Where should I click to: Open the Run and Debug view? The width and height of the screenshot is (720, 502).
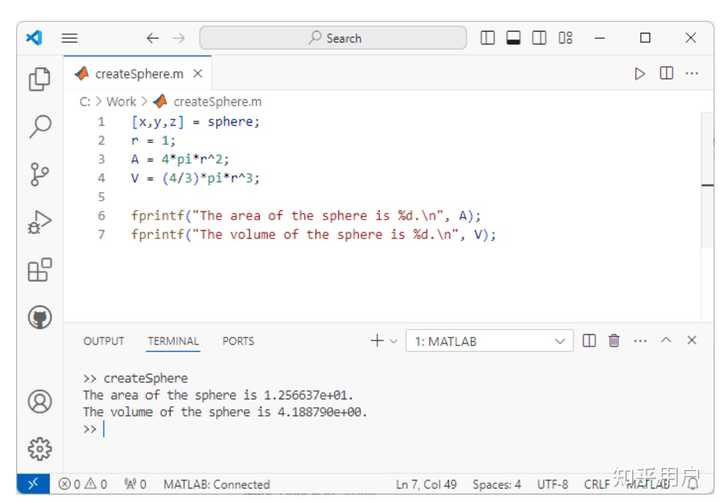click(40, 222)
